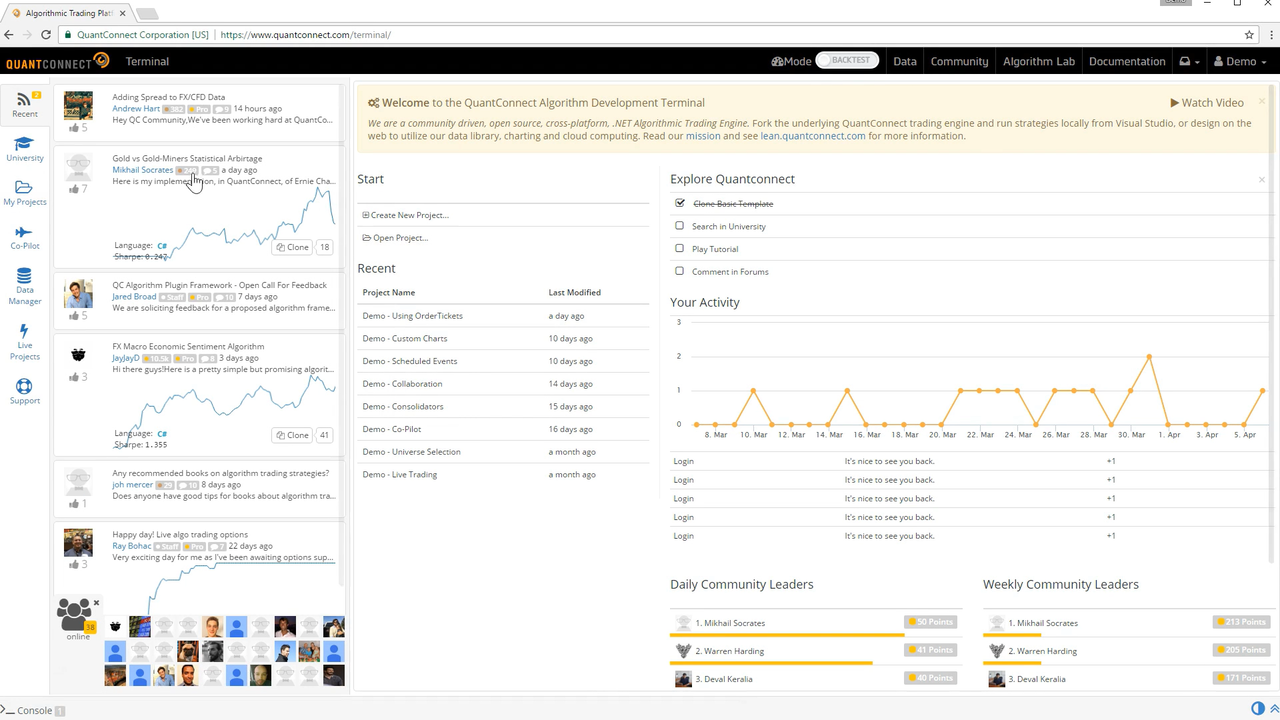Toggle the Backtest mode switch
This screenshot has height=720, width=1280.
click(847, 60)
